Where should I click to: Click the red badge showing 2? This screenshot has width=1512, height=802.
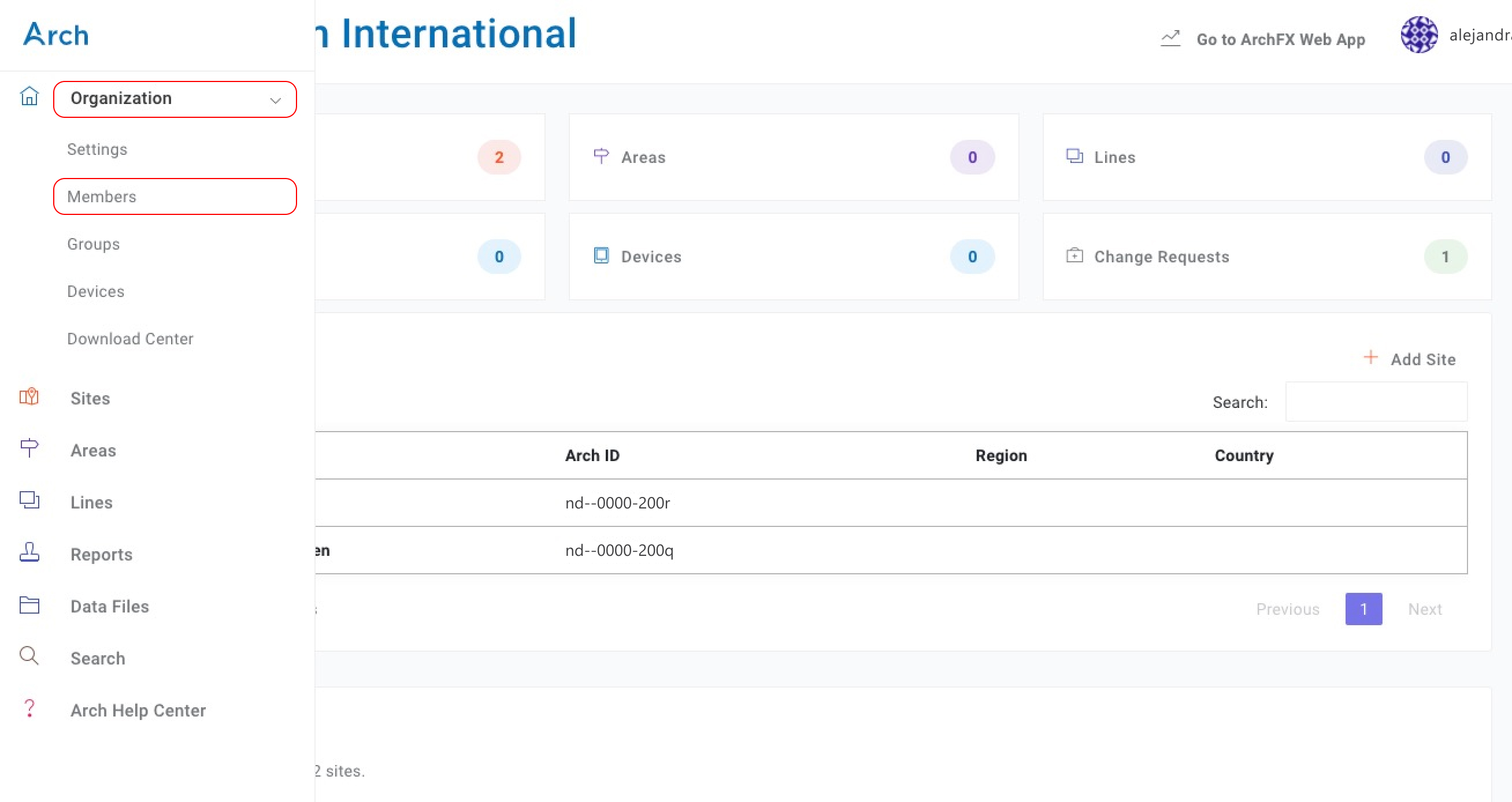[x=499, y=157]
